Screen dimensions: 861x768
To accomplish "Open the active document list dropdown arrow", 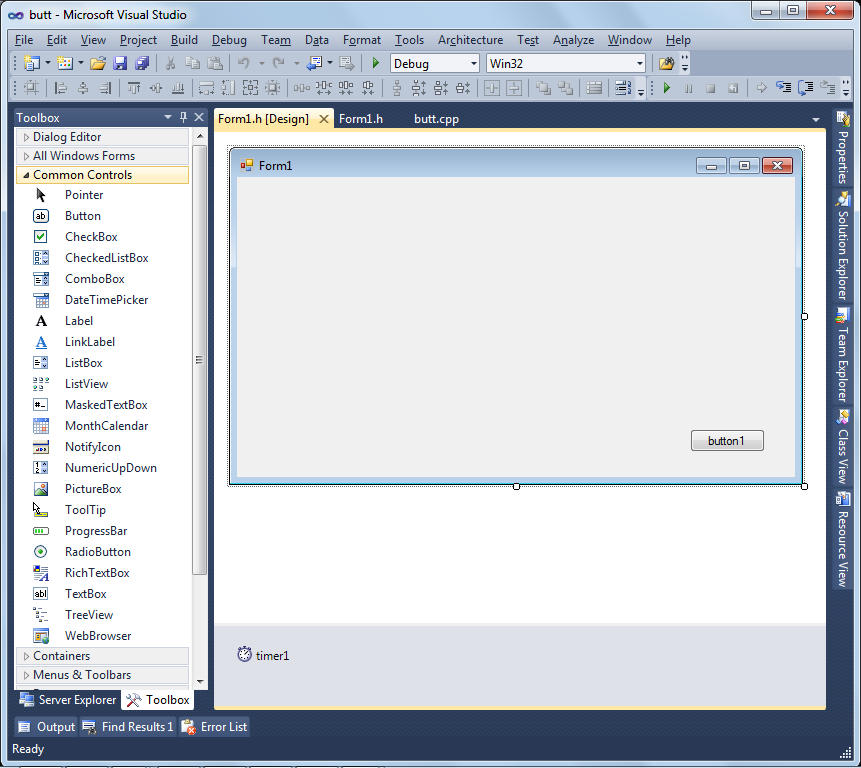I will [x=815, y=119].
